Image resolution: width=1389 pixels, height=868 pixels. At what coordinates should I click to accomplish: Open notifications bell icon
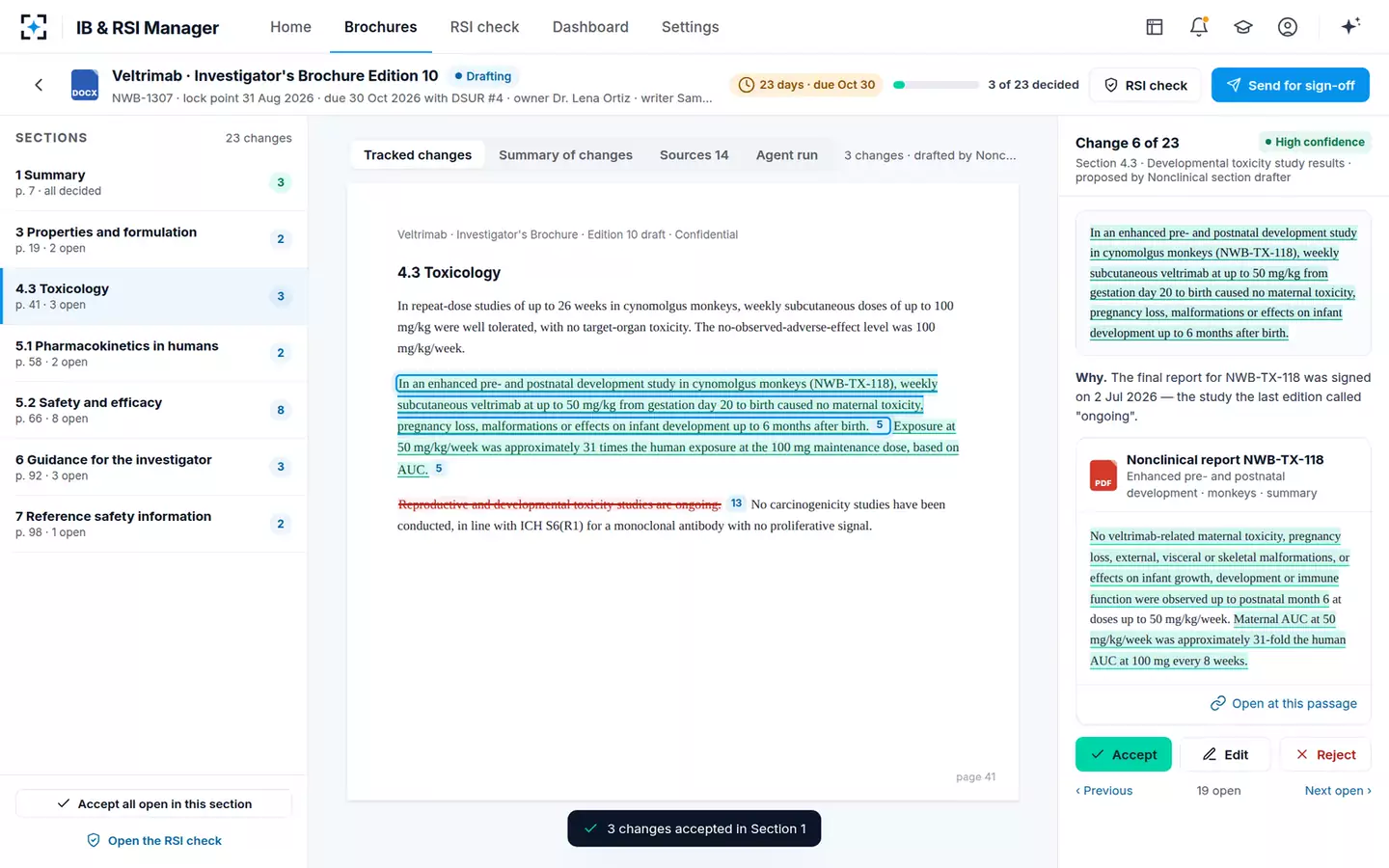(x=1199, y=27)
